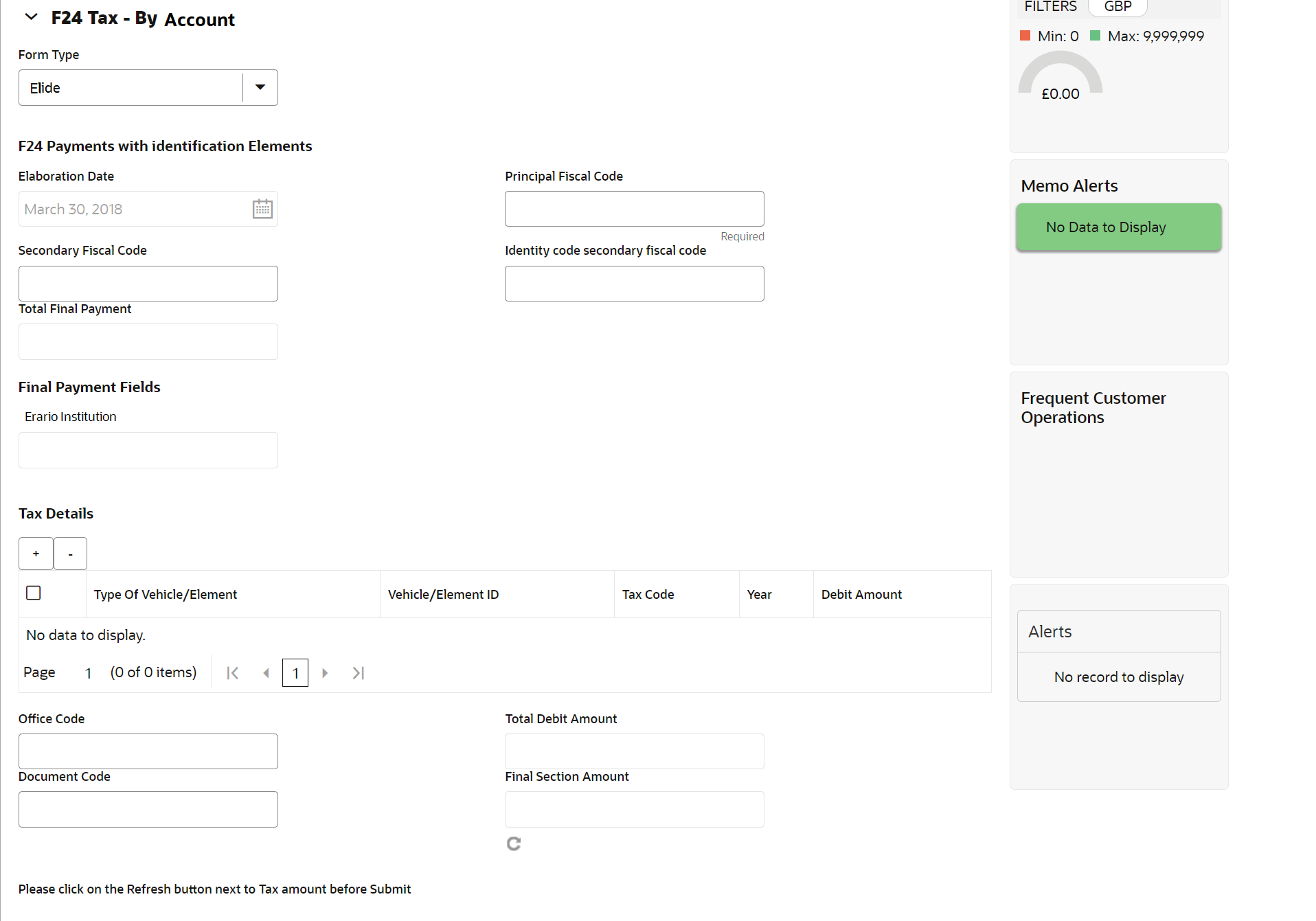The height and width of the screenshot is (921, 1316).
Task: Go to previous page of tax table
Action: coord(266,673)
